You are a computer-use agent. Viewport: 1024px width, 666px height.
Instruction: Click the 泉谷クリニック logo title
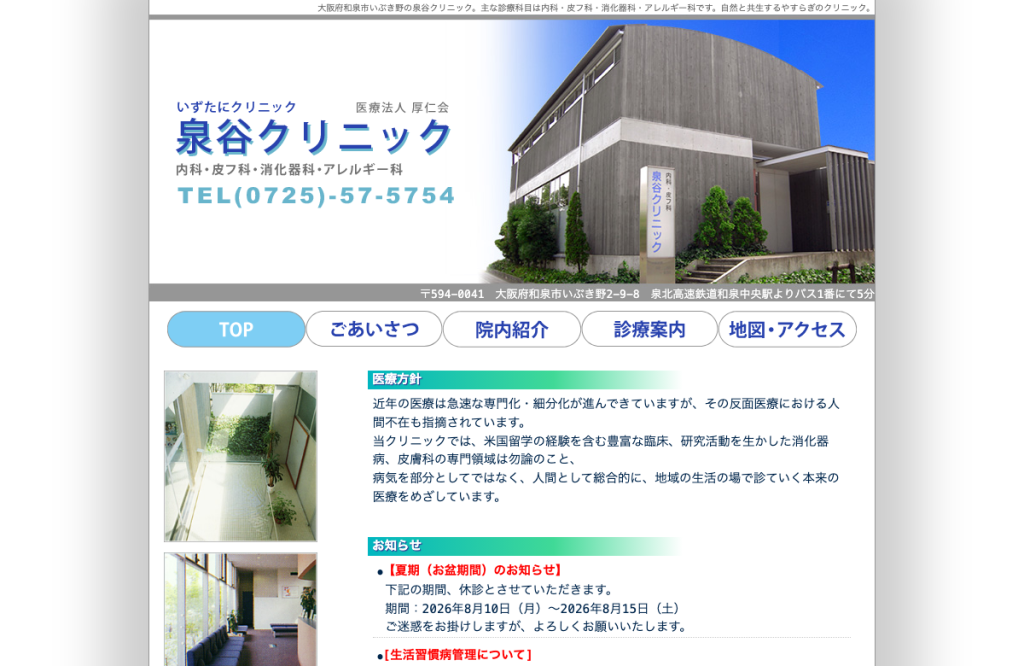[x=314, y=137]
